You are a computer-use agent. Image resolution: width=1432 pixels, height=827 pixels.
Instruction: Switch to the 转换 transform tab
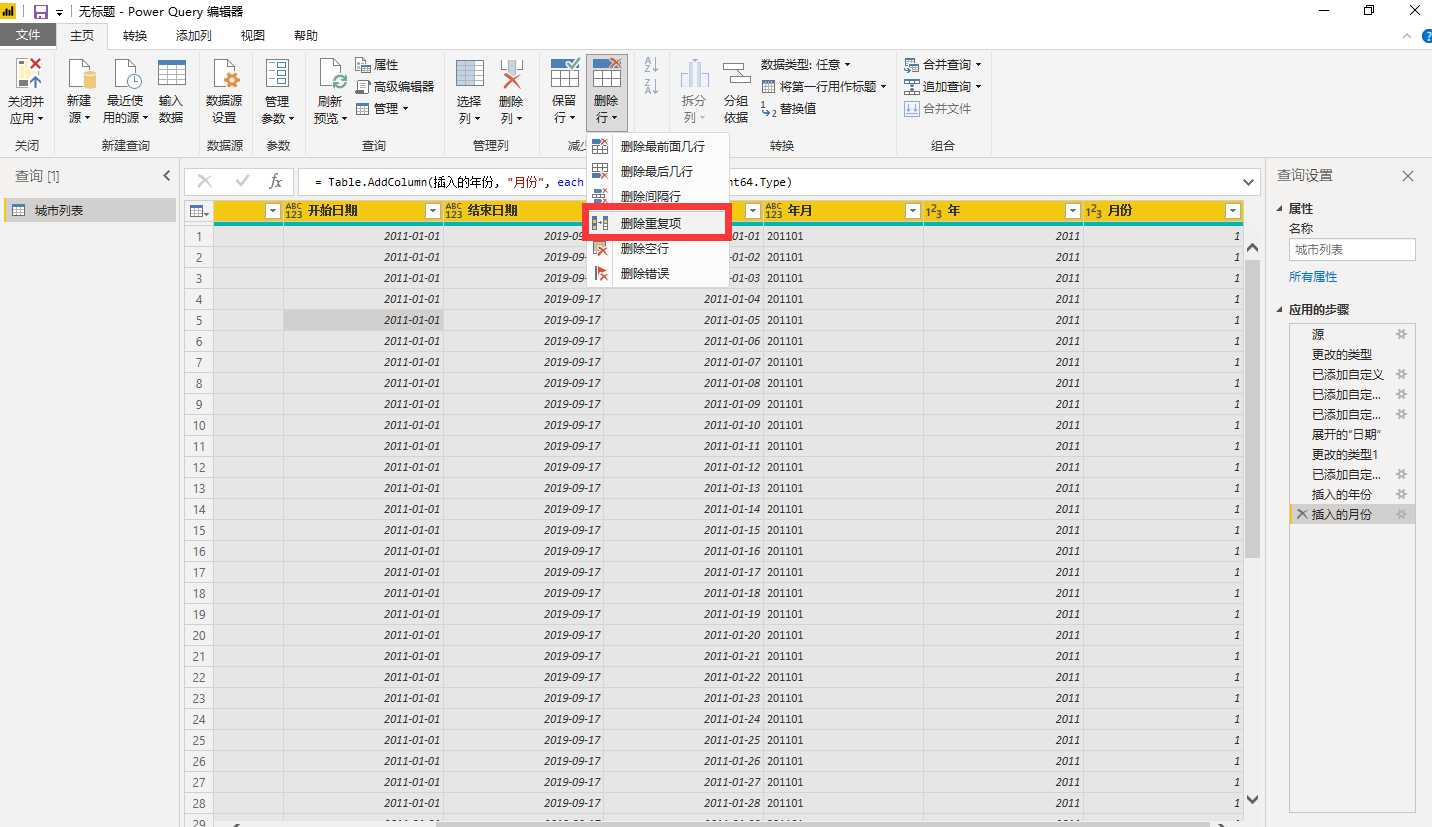coord(135,36)
